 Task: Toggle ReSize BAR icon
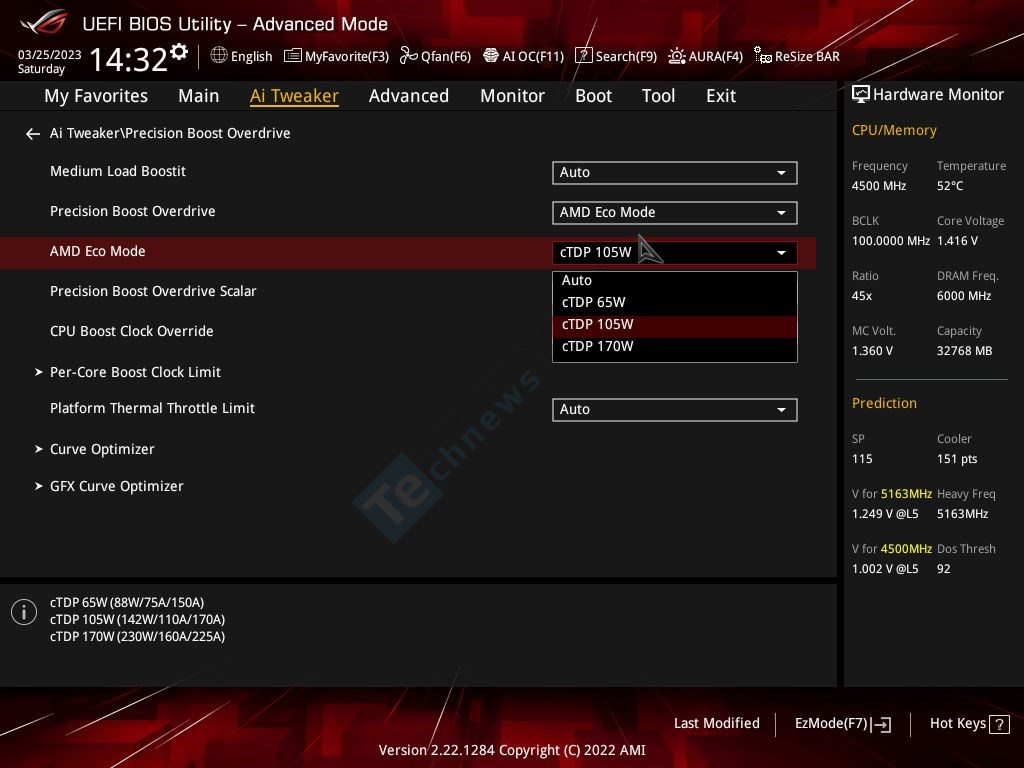(x=763, y=56)
